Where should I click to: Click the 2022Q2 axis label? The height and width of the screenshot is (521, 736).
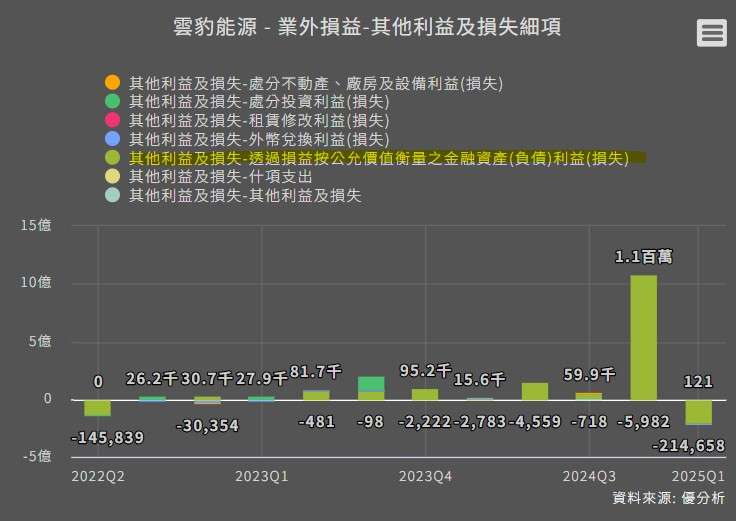click(x=98, y=476)
